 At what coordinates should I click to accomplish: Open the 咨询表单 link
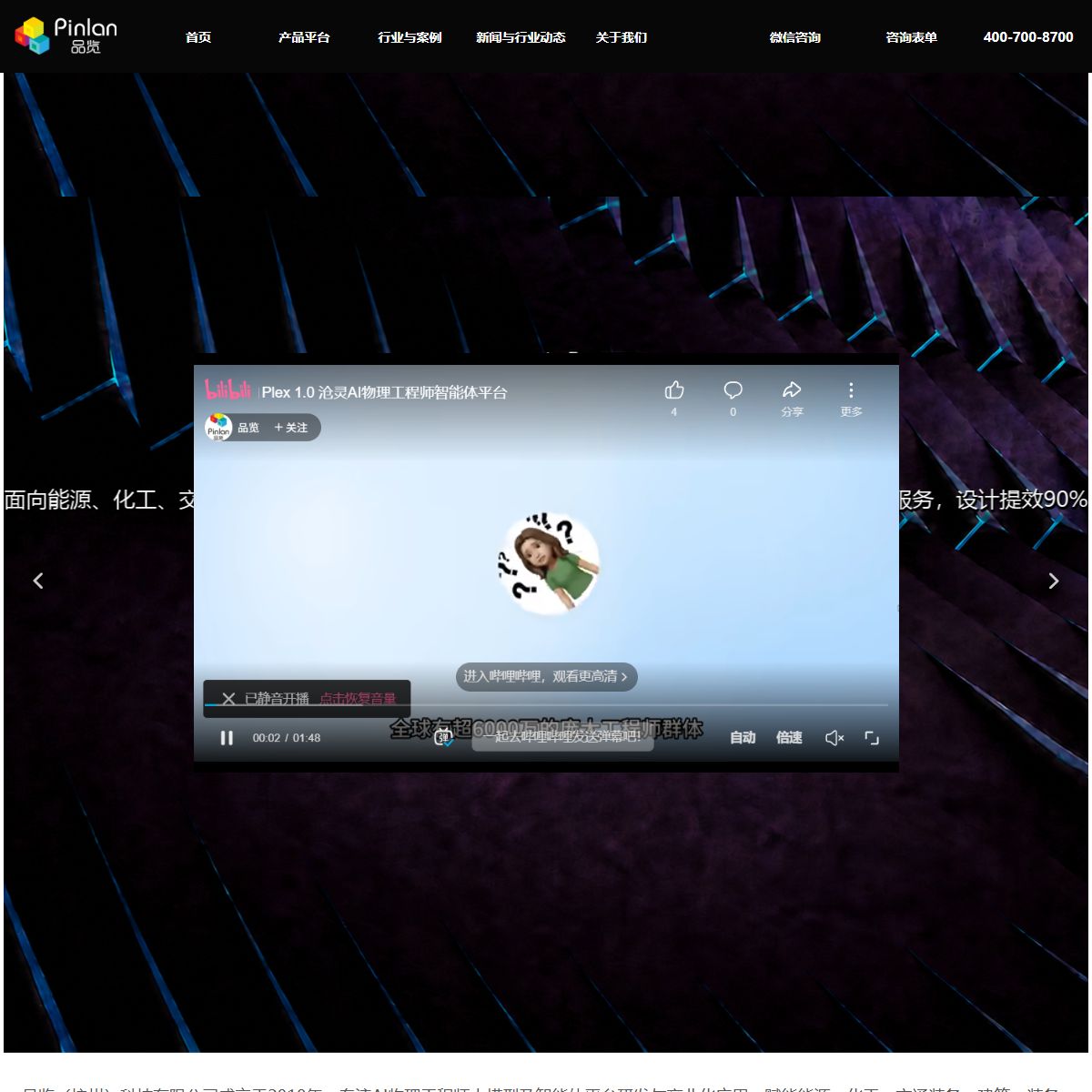(x=911, y=37)
